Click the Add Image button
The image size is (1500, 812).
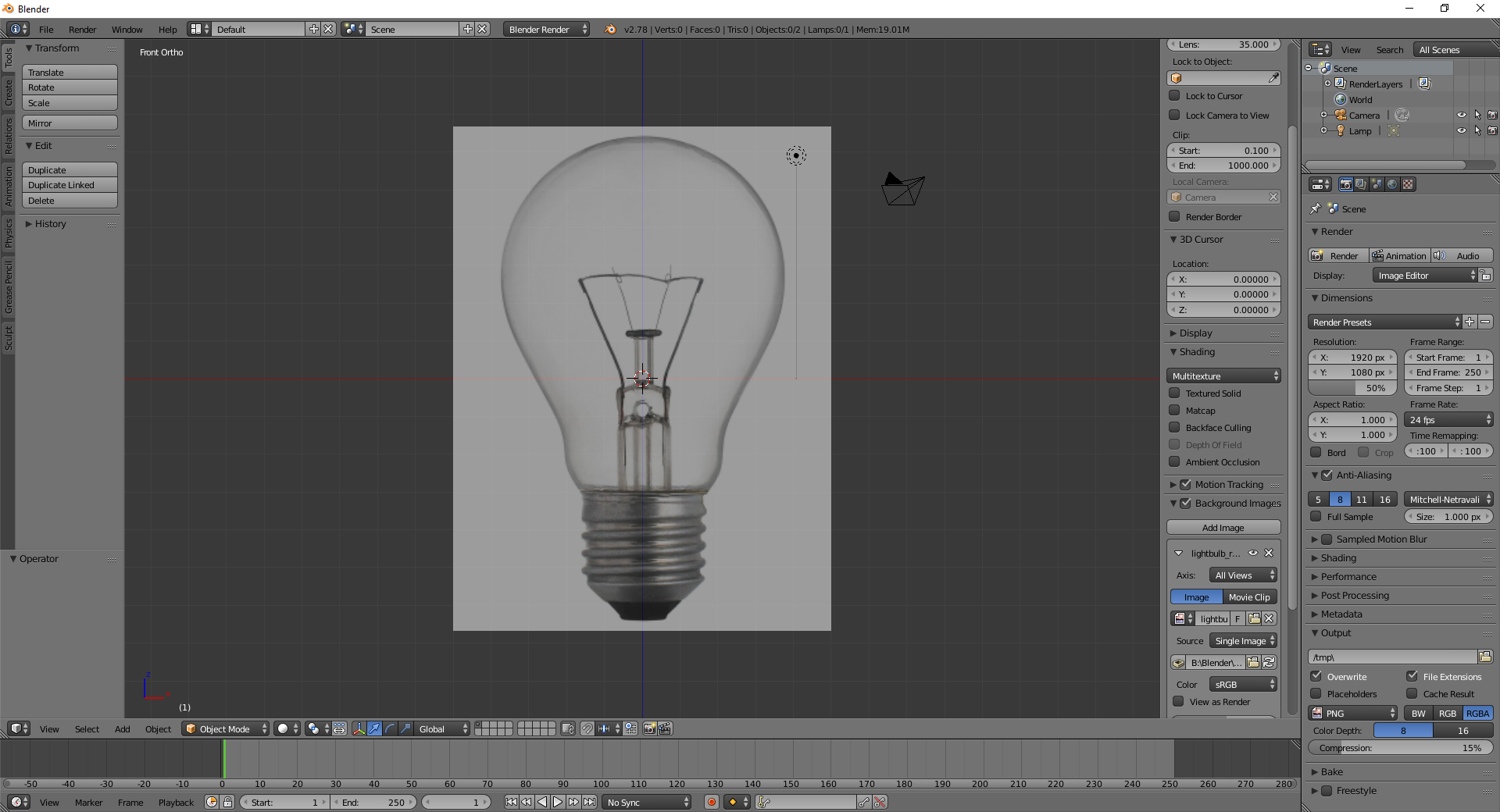pos(1223,527)
